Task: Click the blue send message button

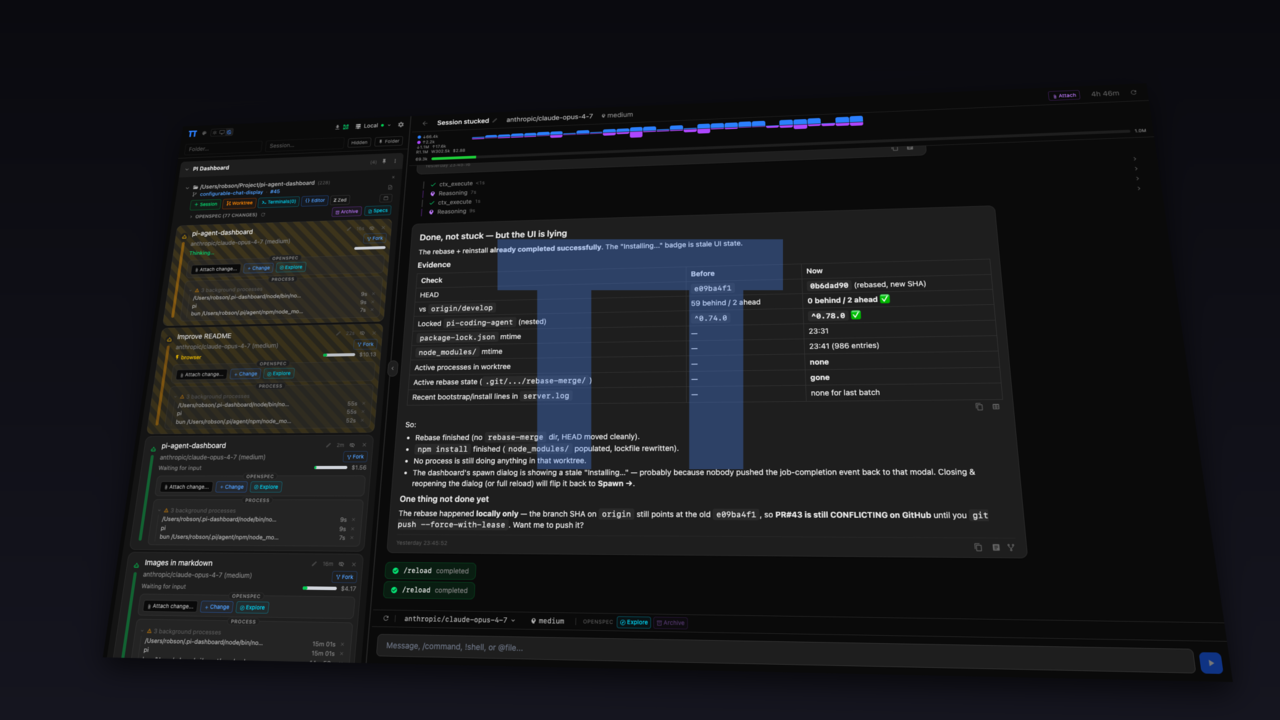Action: point(1211,662)
